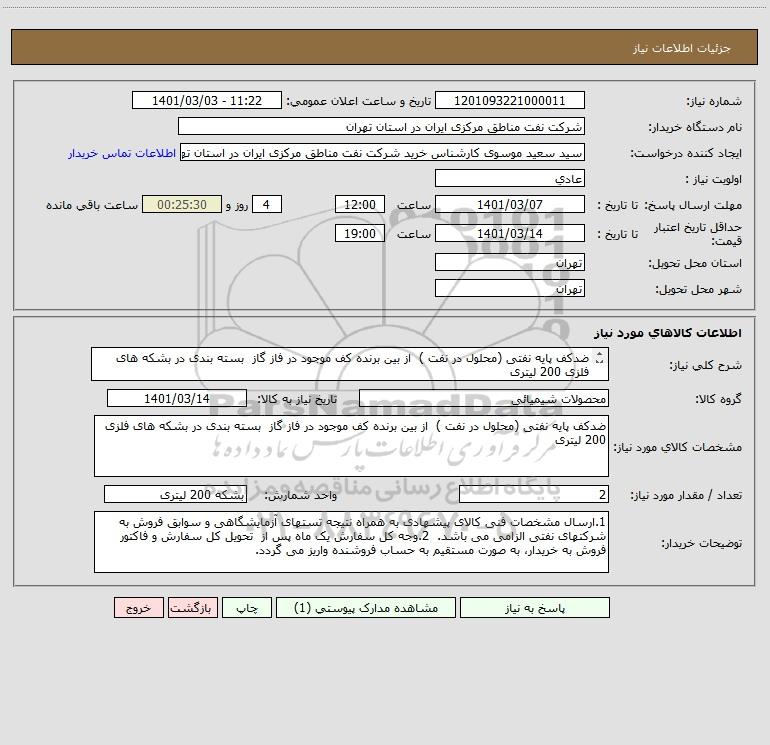
Task: Click the جزئیات اطلاعات نیاز header title
Action: coord(682,48)
